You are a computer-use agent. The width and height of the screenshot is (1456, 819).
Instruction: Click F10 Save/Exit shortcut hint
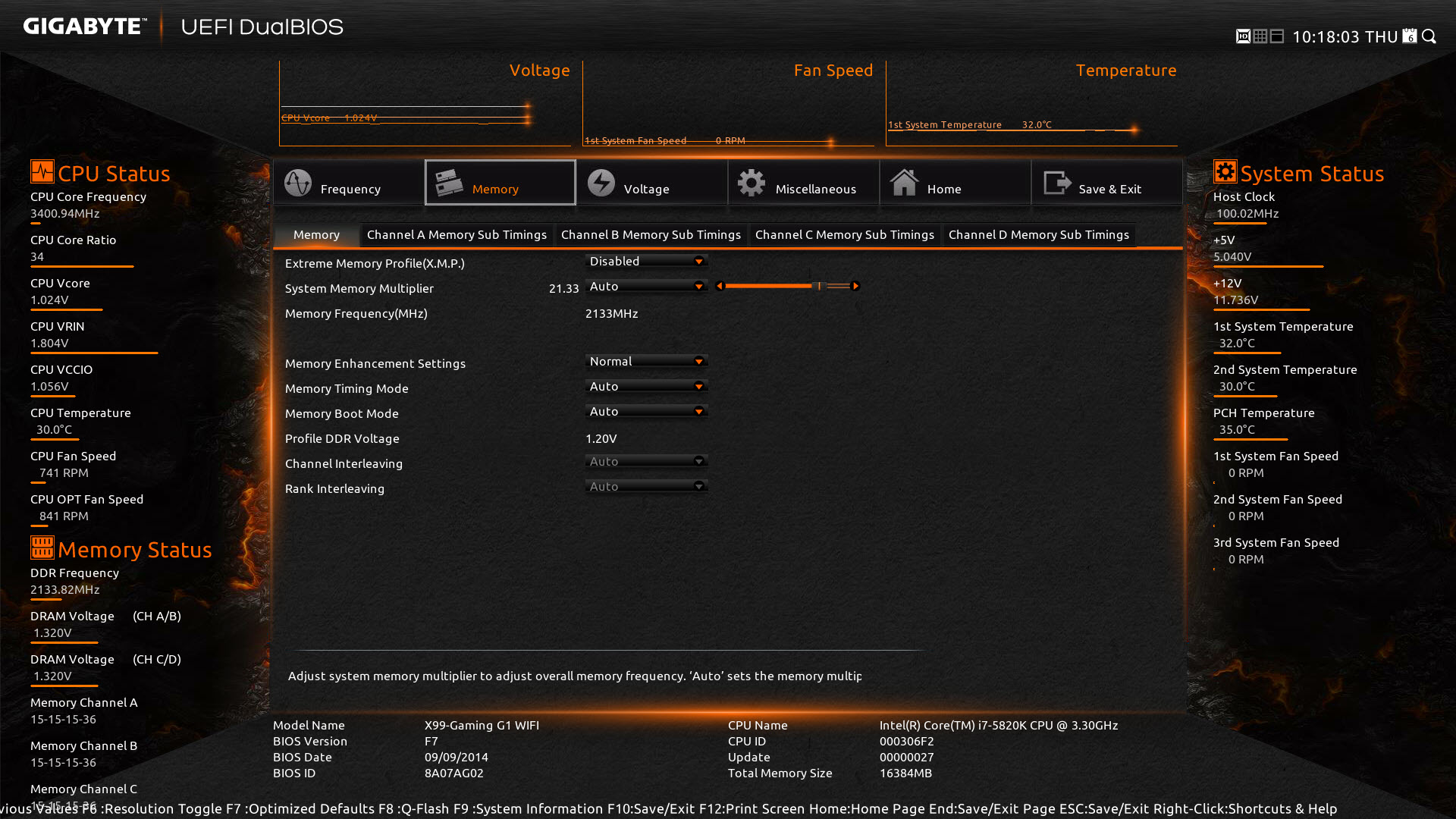(x=651, y=808)
